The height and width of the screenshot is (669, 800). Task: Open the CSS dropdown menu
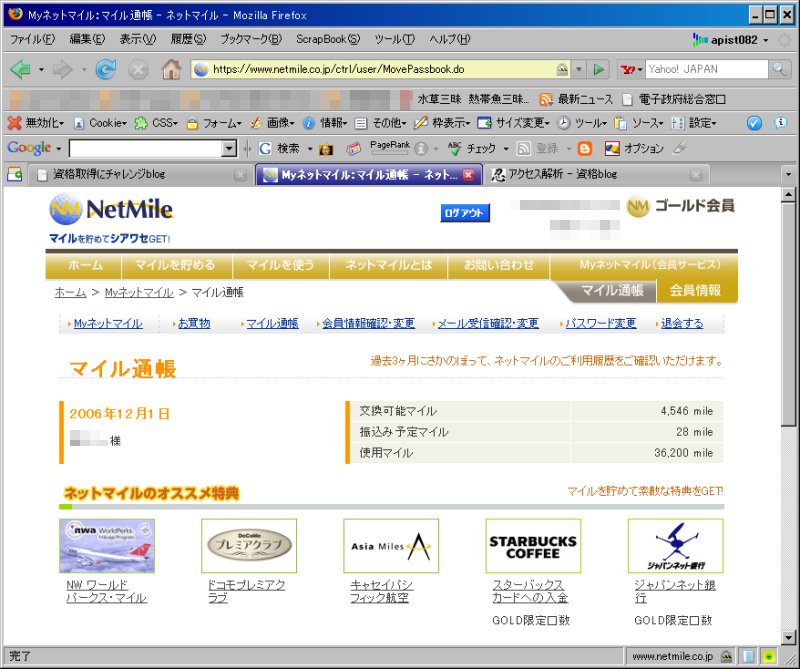[x=156, y=122]
